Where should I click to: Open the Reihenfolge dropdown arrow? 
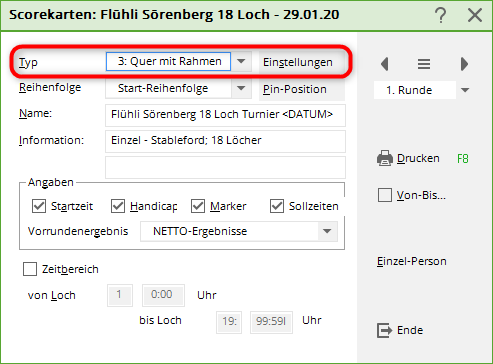pyautogui.click(x=241, y=89)
